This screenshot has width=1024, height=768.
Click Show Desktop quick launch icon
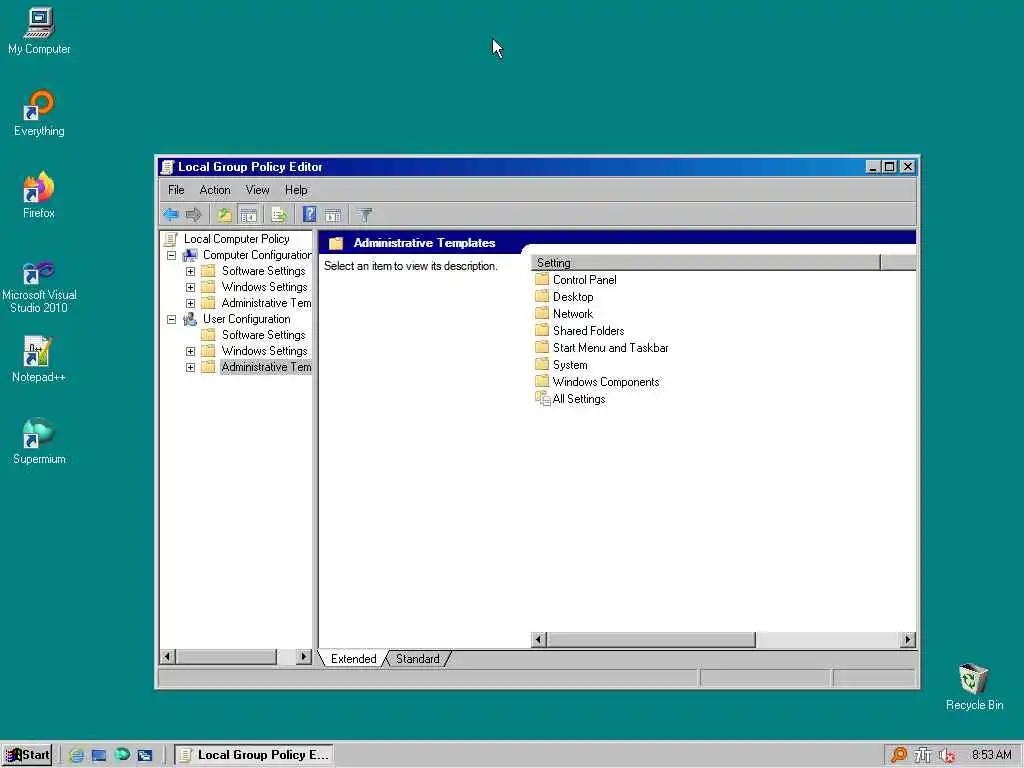coord(99,755)
